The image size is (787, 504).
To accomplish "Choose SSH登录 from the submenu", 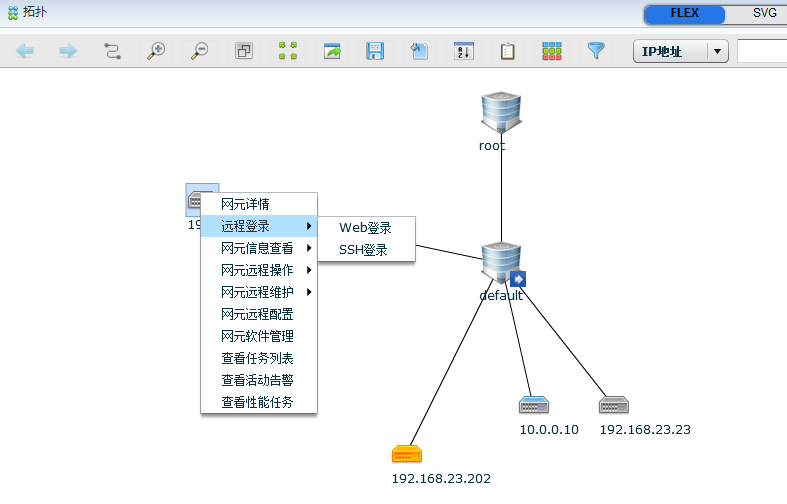I will (x=363, y=250).
